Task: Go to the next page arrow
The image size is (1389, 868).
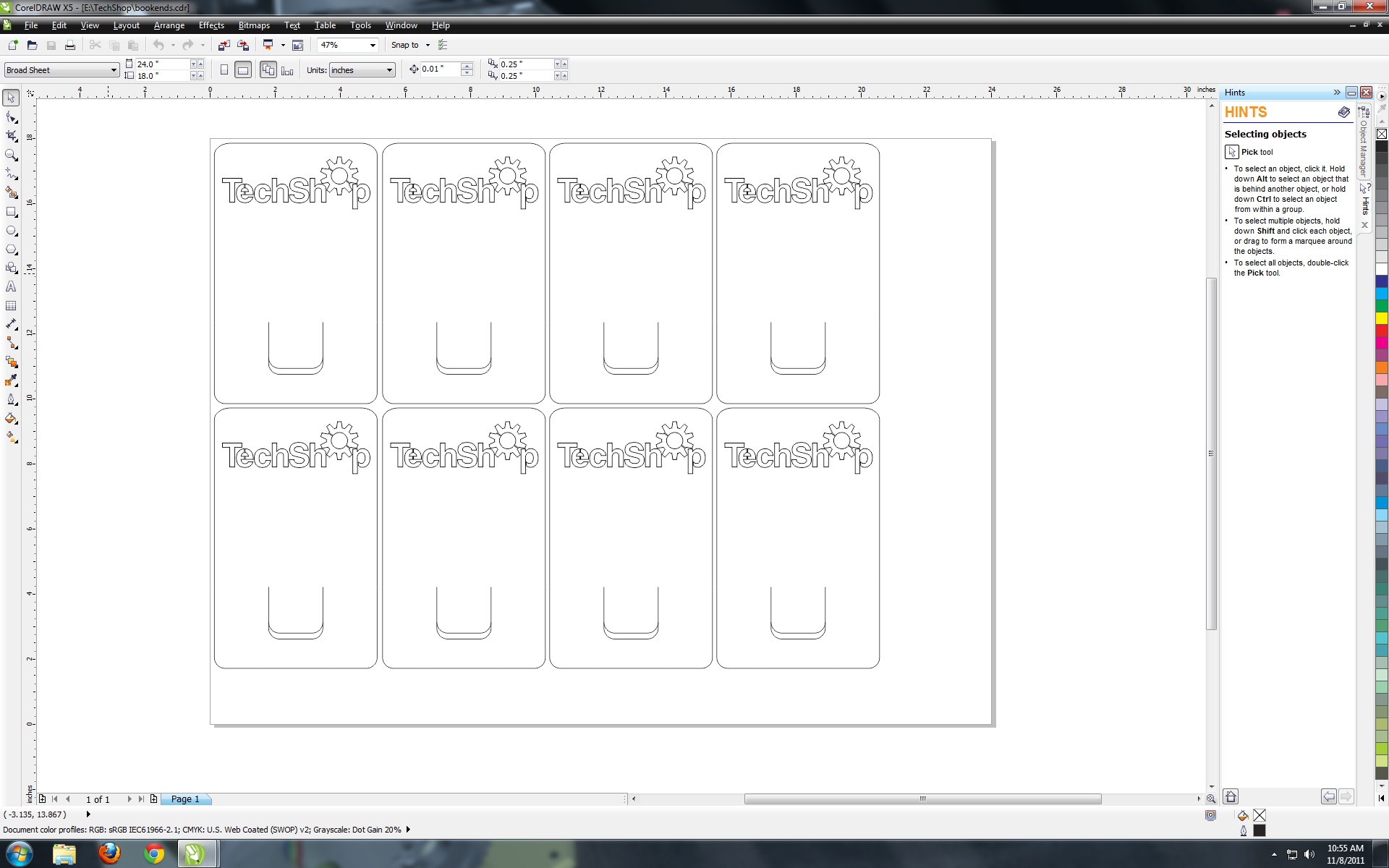Action: (129, 799)
